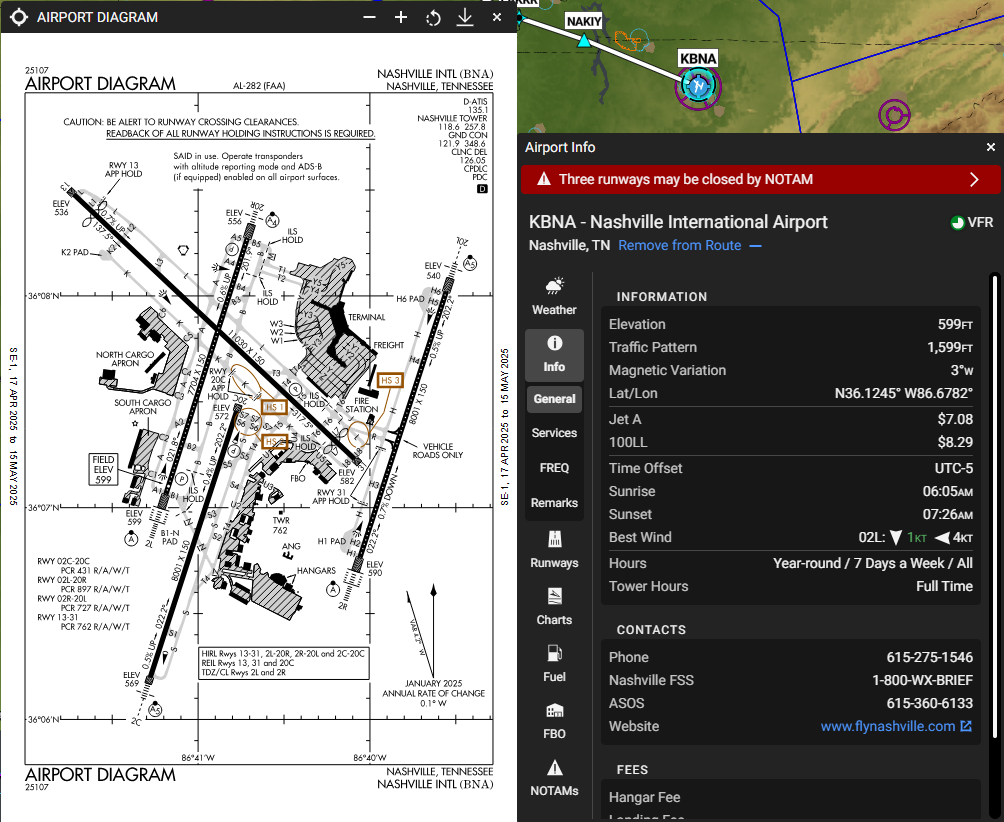Click the Time Offset UTC-5 value
1004x822 pixels.
click(953, 468)
